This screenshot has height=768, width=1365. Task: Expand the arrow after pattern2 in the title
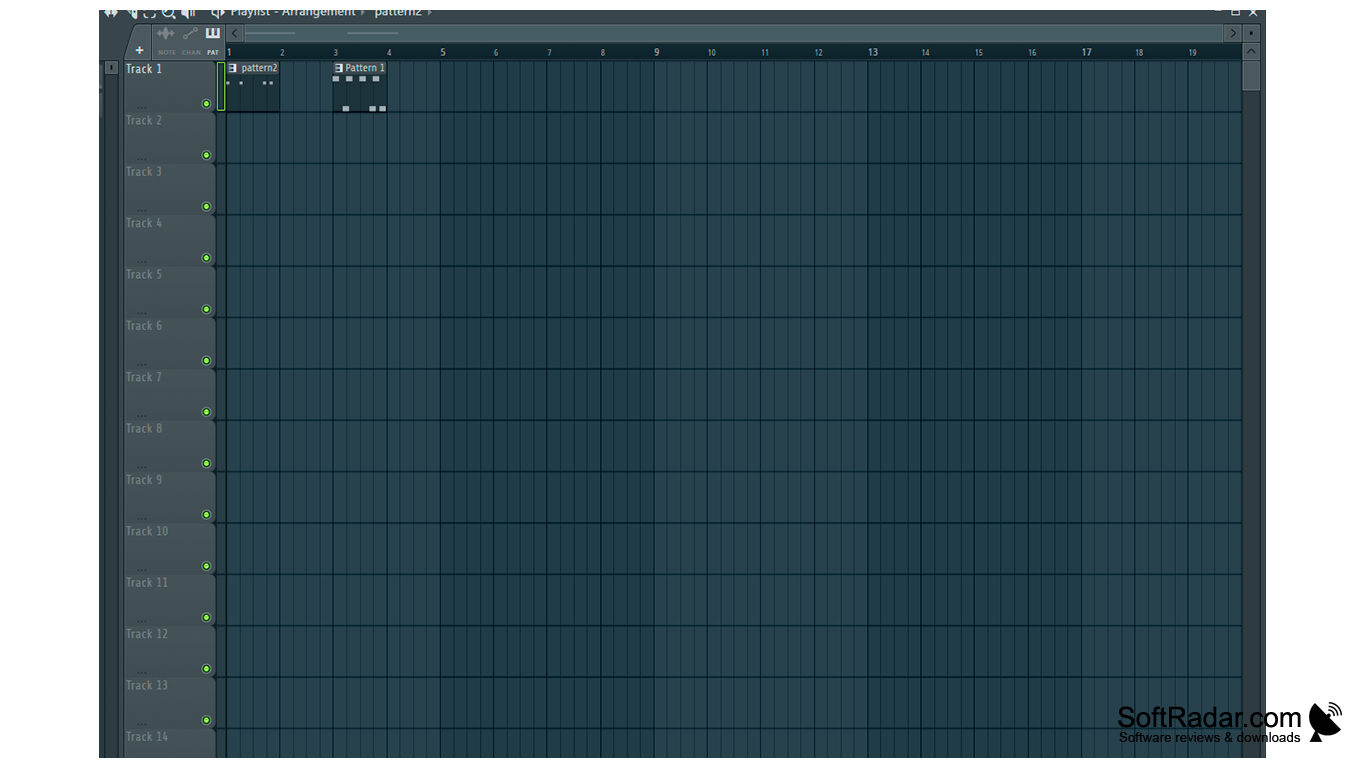coord(430,12)
